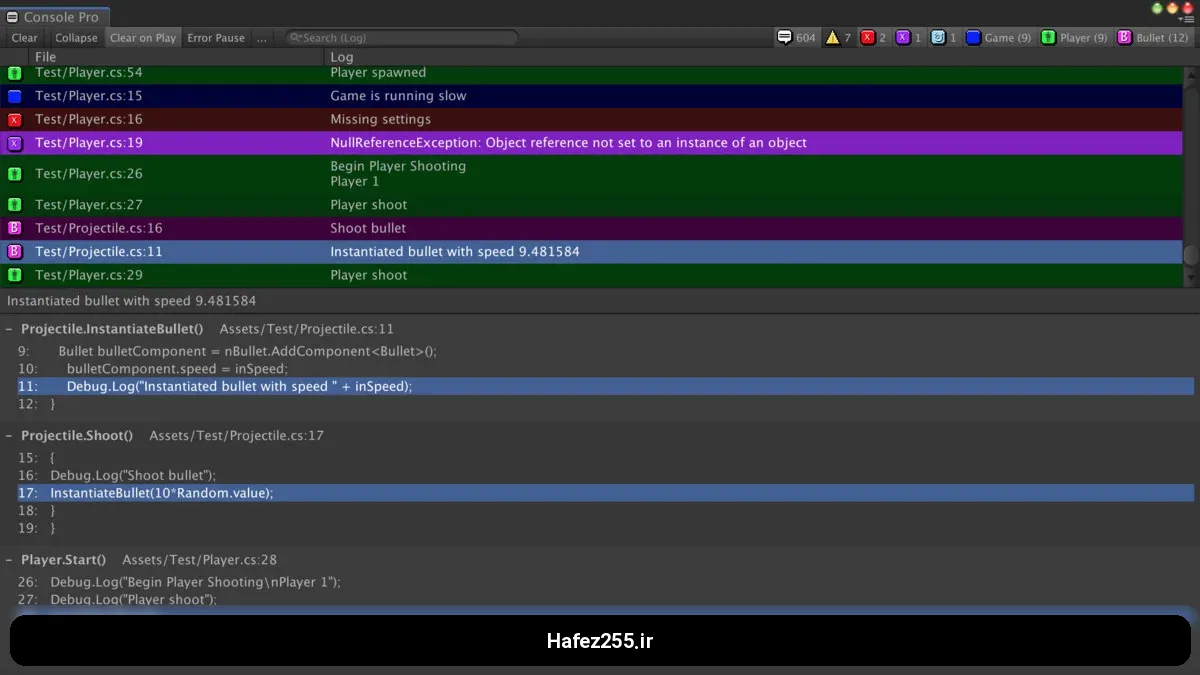Collapse the Projectile.Shoot() stack frame

point(9,436)
